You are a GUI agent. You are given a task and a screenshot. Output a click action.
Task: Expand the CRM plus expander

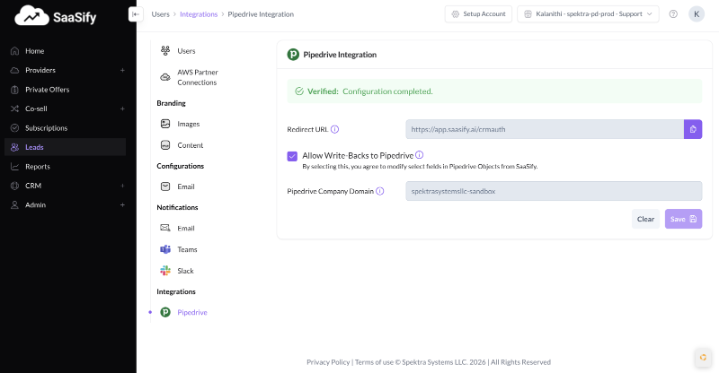pyautogui.click(x=122, y=186)
